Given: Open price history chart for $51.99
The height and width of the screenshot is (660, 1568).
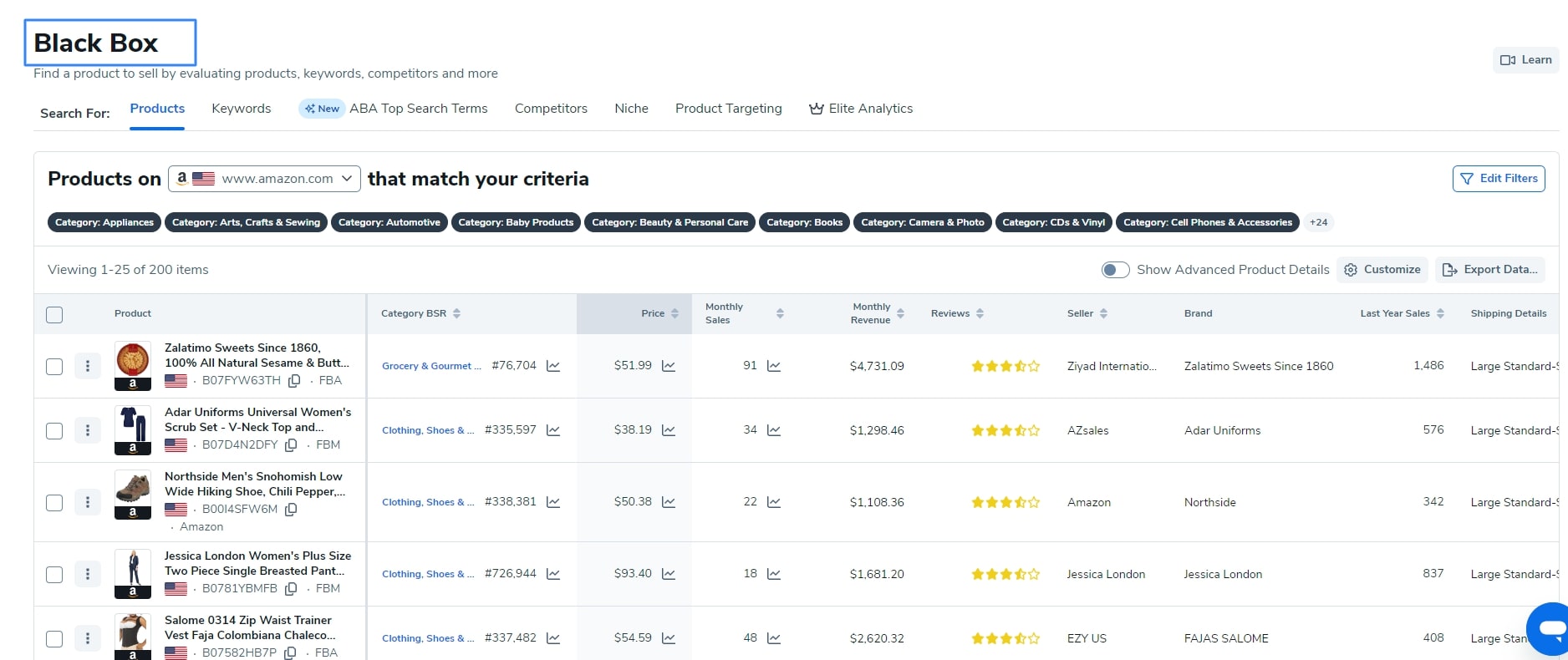Looking at the screenshot, I should tap(669, 366).
